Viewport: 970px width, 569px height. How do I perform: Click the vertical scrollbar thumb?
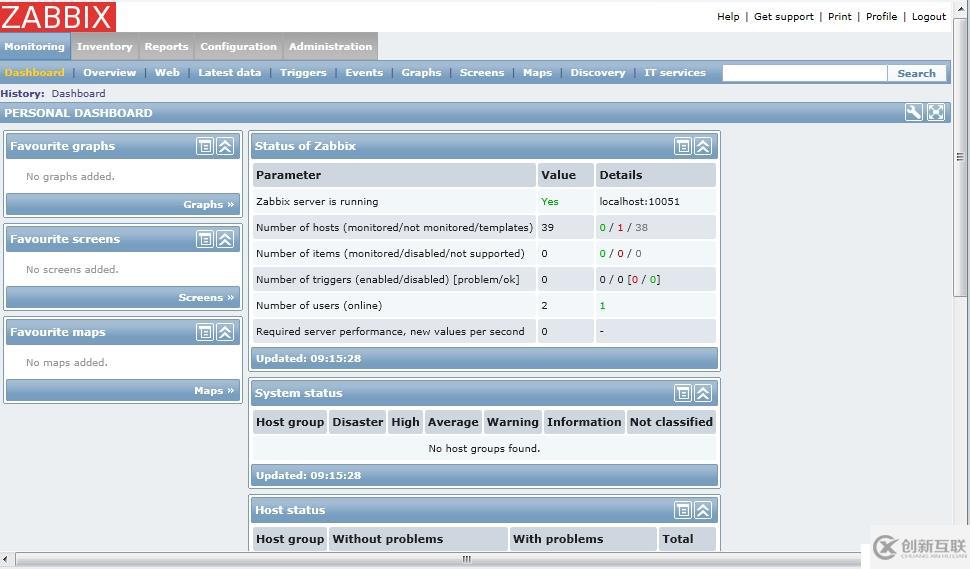(x=960, y=158)
